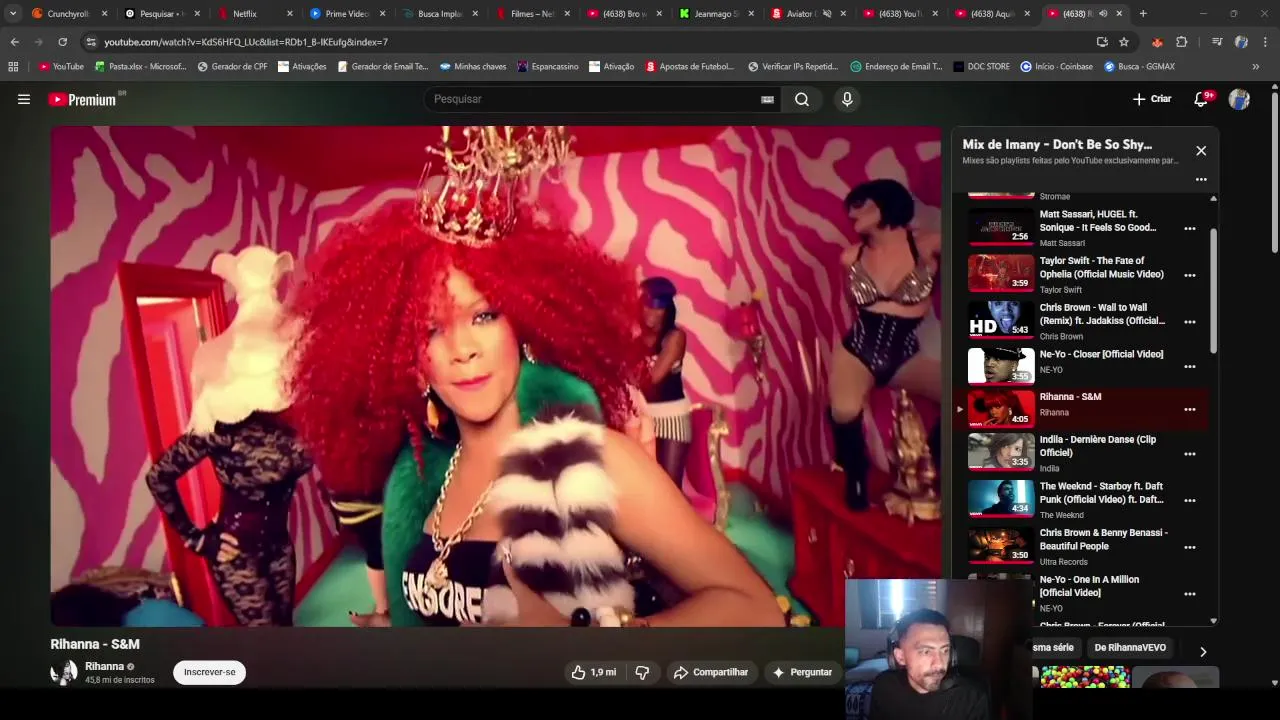Open options for Ne-Yo One In A Million

[x=1190, y=593]
